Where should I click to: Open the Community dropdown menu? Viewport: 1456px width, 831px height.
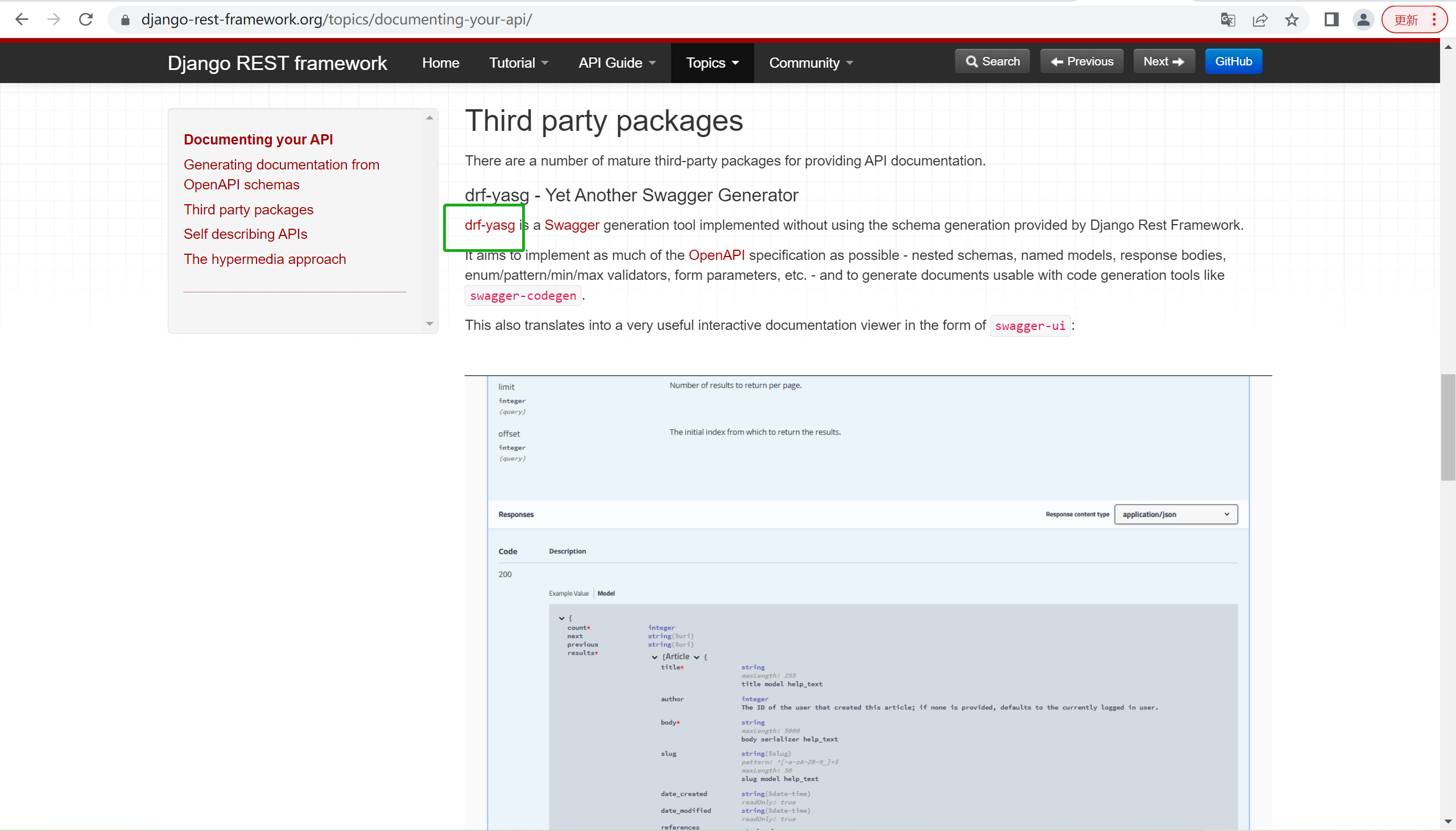coord(810,63)
